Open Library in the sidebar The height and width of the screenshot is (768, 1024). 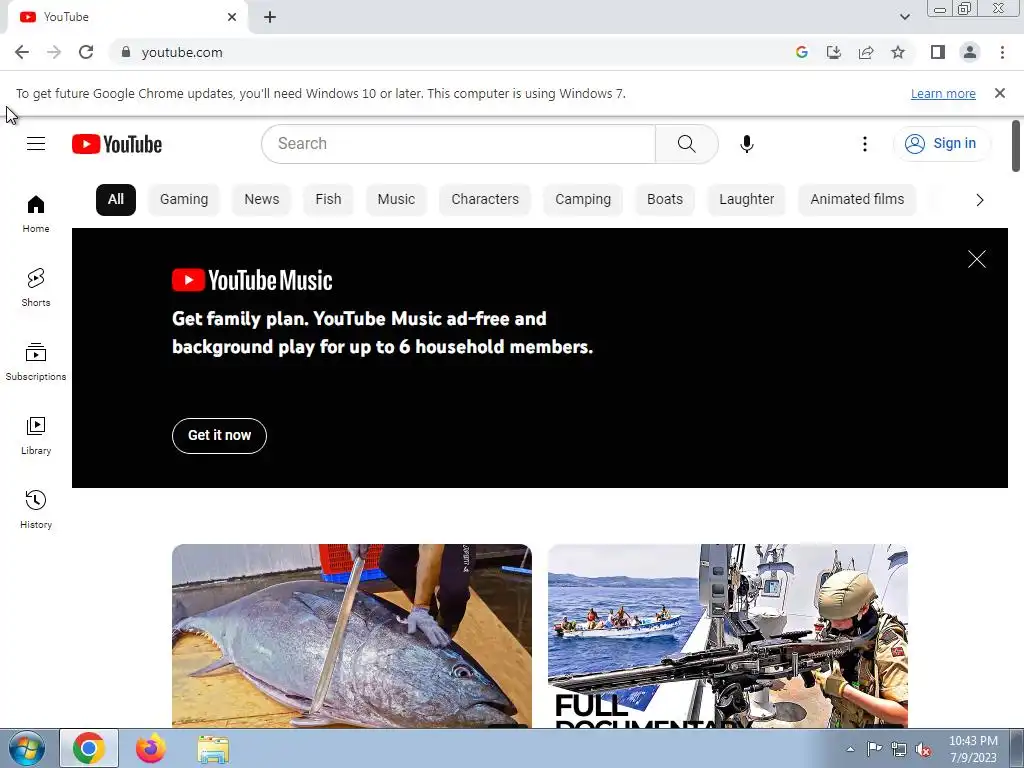(x=36, y=436)
